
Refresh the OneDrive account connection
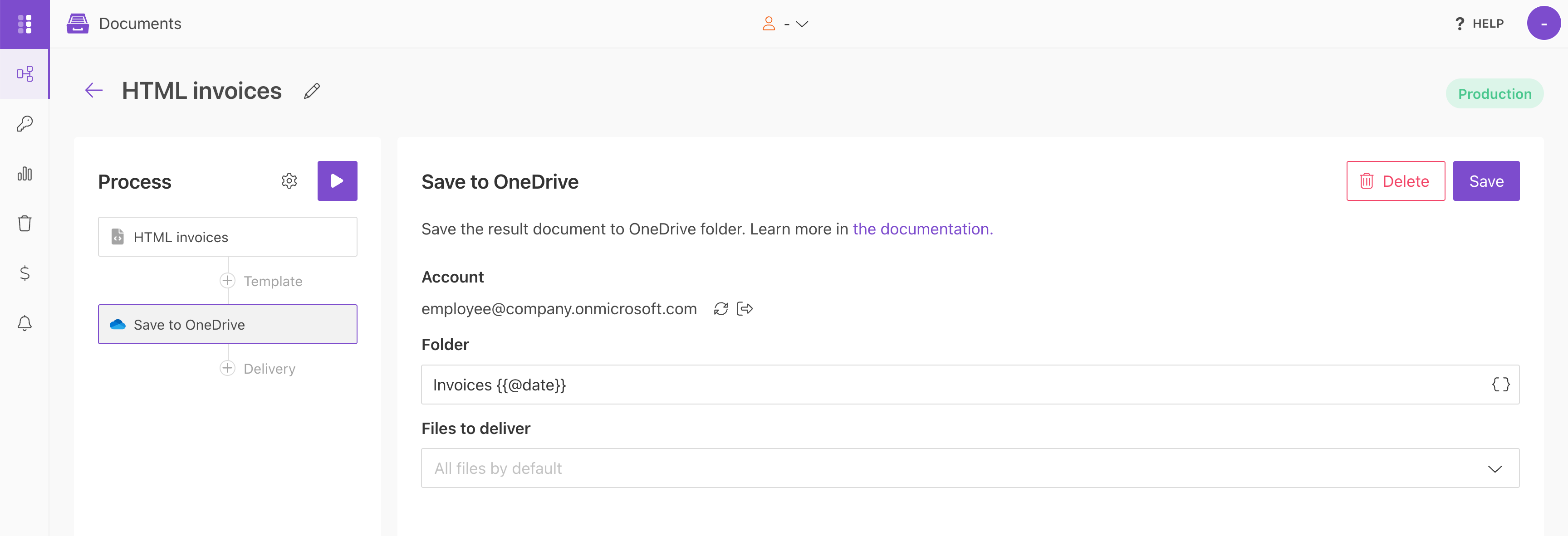(720, 309)
